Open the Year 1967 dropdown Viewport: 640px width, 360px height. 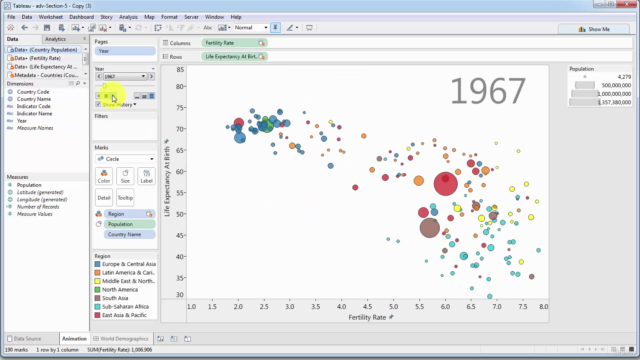125,76
